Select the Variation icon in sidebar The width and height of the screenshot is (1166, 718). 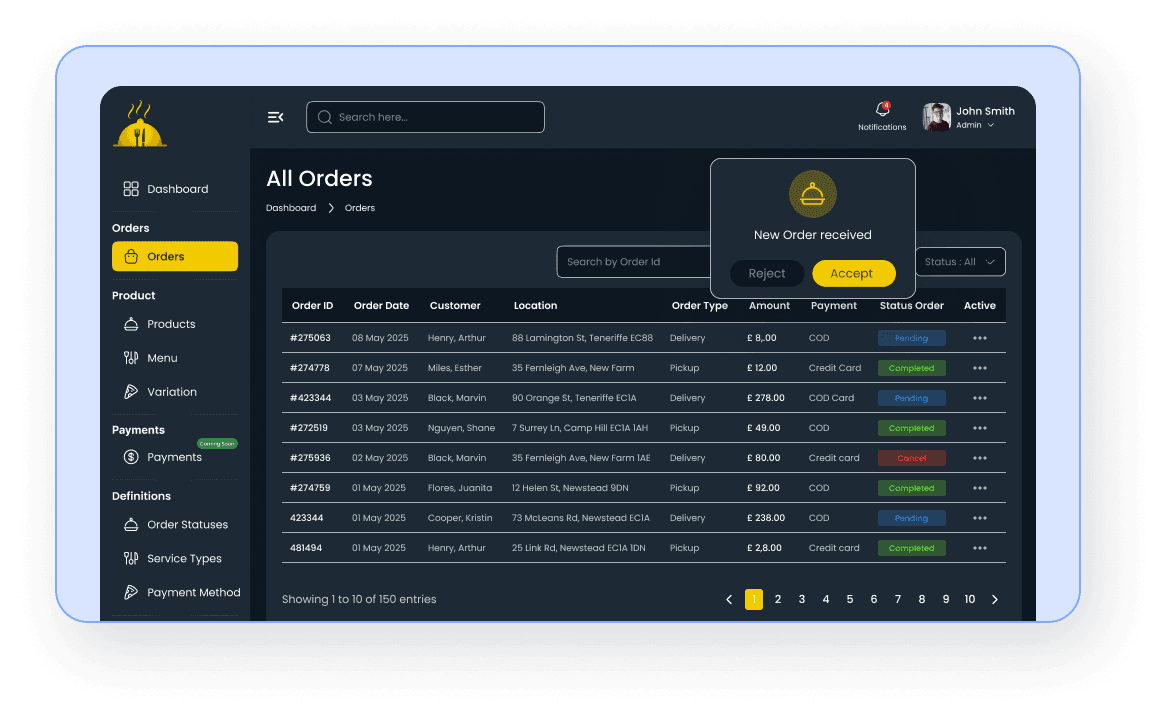point(131,391)
